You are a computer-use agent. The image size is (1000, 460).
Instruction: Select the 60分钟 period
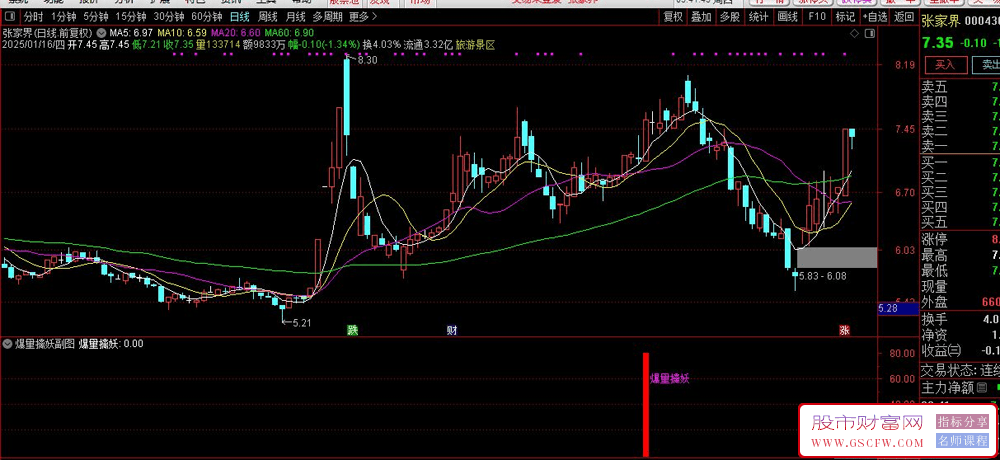tap(207, 17)
